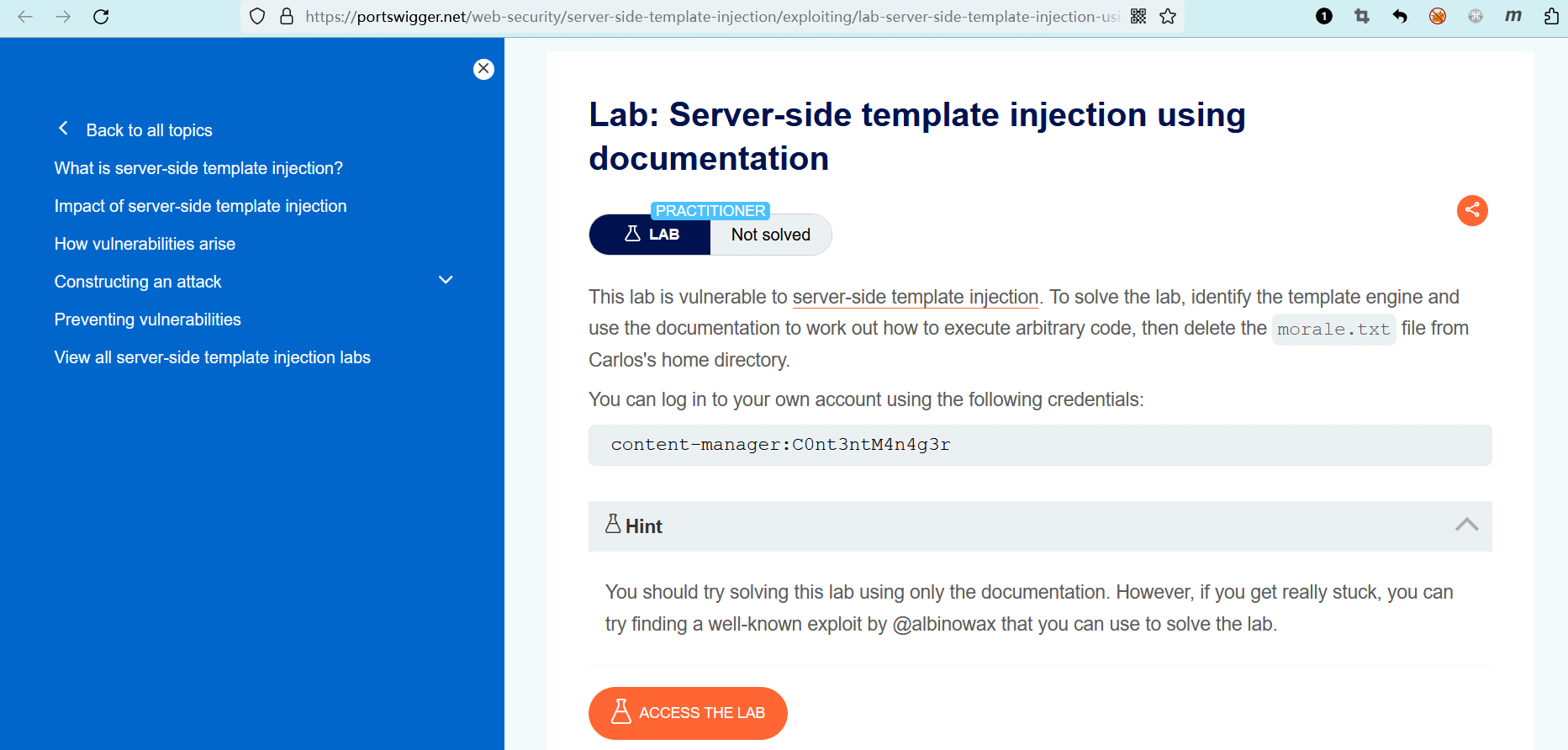Viewport: 1568px width, 750px height.
Task: Click the curved undo arrow toolbar icon
Action: (1400, 16)
